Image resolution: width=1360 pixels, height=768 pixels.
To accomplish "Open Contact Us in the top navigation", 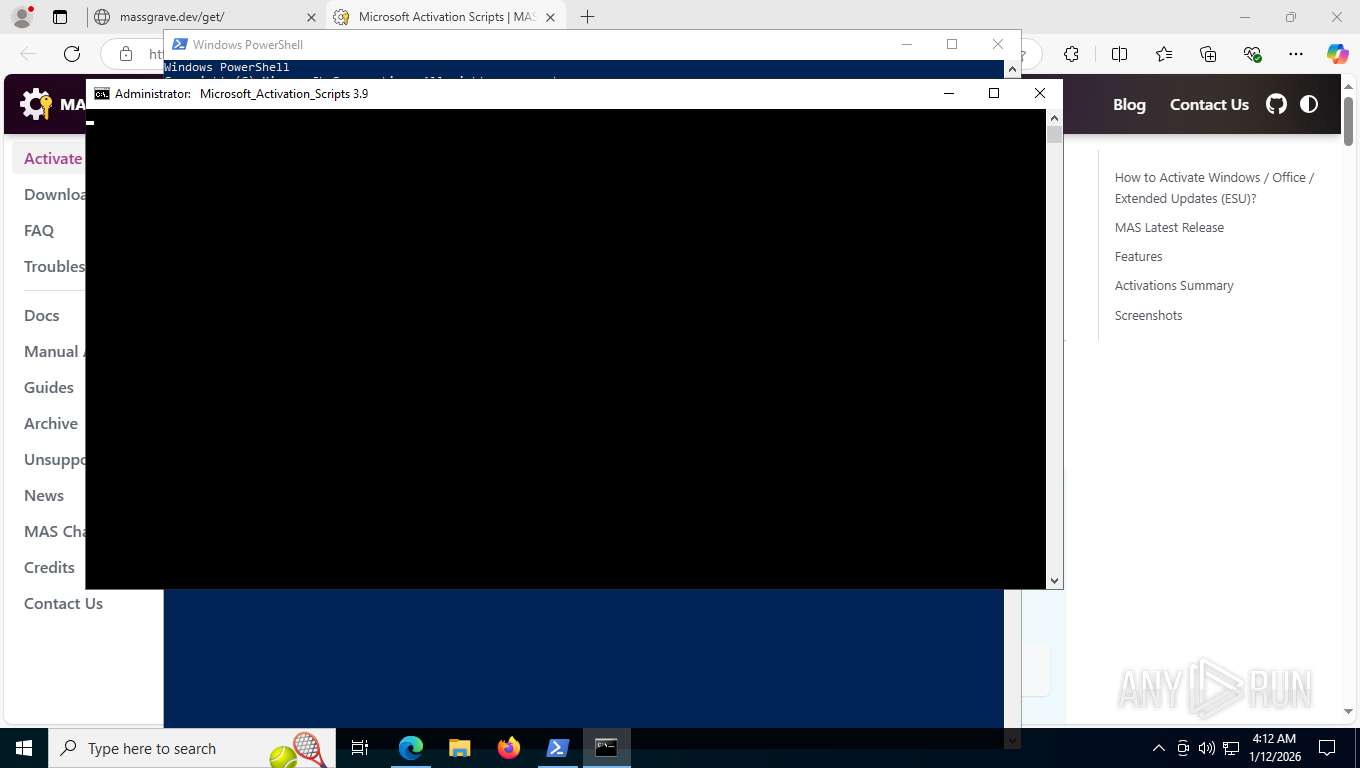I will click(x=1209, y=104).
